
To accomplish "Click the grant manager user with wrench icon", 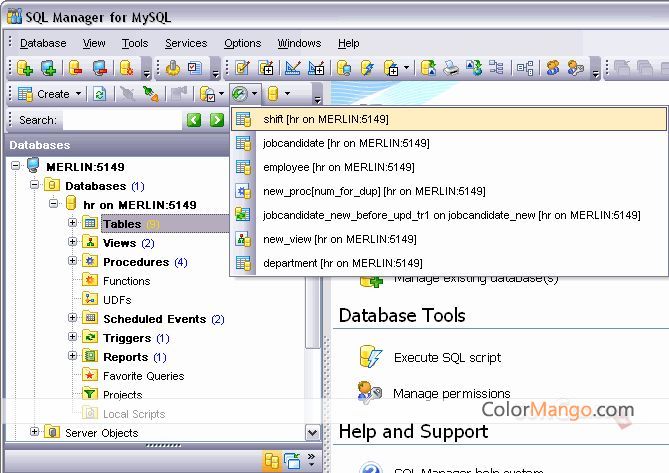I will [x=576, y=68].
